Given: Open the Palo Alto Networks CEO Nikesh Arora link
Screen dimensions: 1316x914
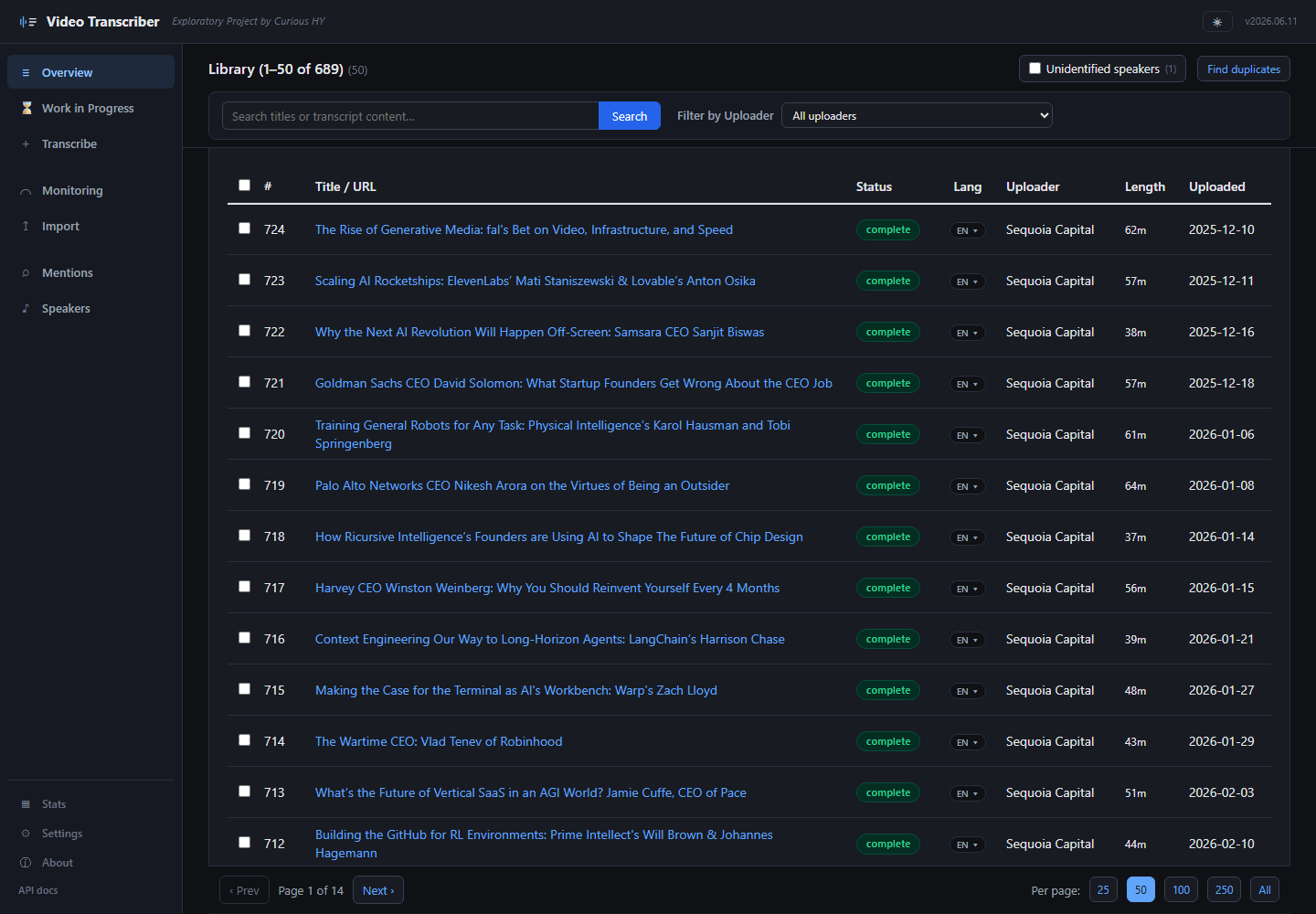Looking at the screenshot, I should (x=522, y=485).
